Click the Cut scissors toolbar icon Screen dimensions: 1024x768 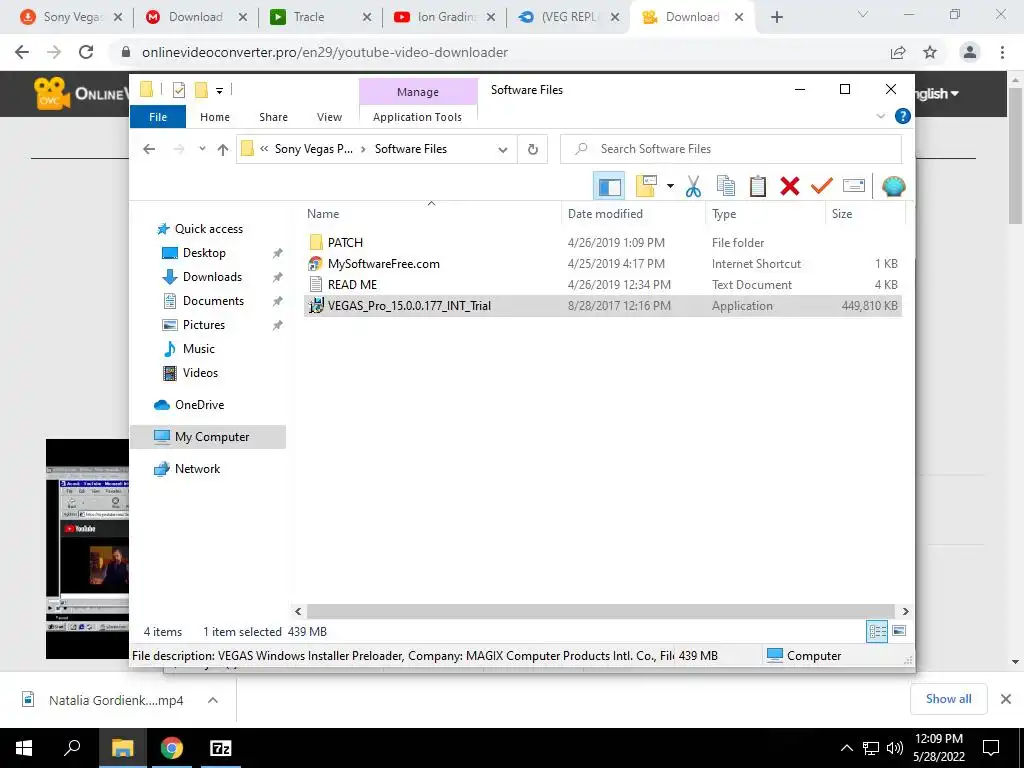pyautogui.click(x=693, y=187)
